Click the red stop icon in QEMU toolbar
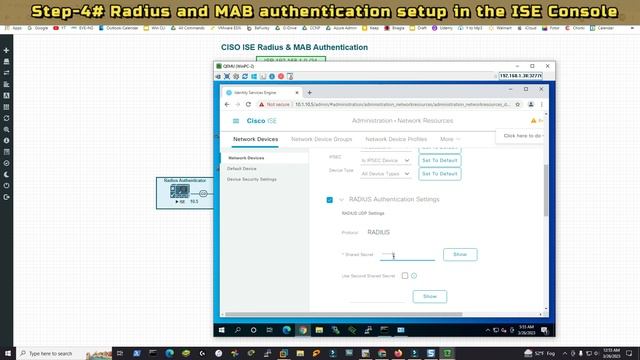 (x=281, y=76)
